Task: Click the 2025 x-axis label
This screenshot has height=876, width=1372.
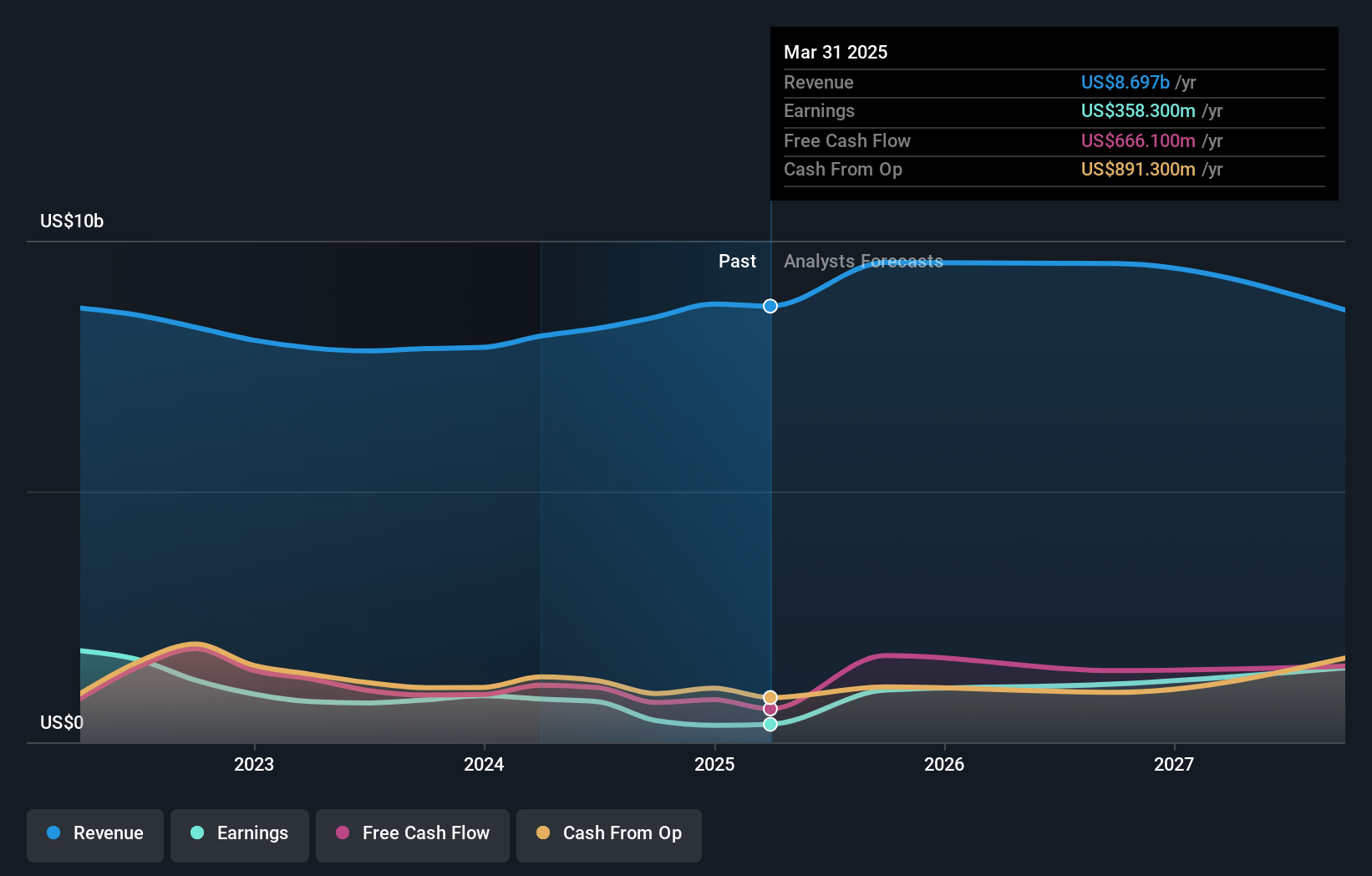Action: click(x=714, y=764)
